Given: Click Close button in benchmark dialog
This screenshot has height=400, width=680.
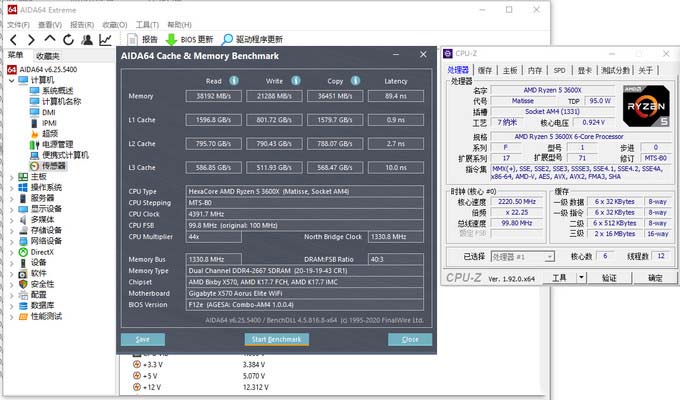Looking at the screenshot, I should (410, 339).
